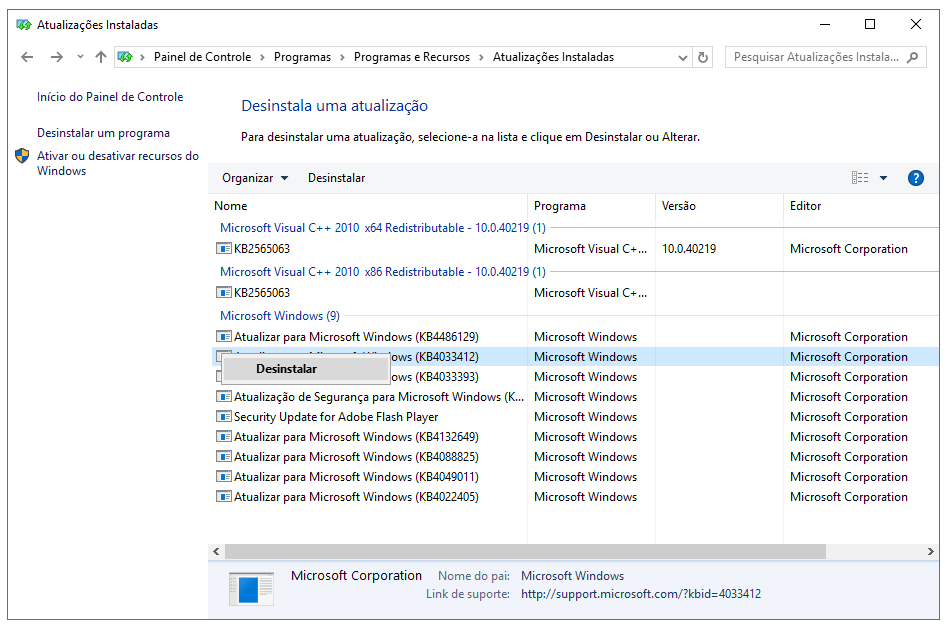The width and height of the screenshot is (947, 627).
Task: Refresh the Atualizações Instaladas list
Action: tap(703, 57)
